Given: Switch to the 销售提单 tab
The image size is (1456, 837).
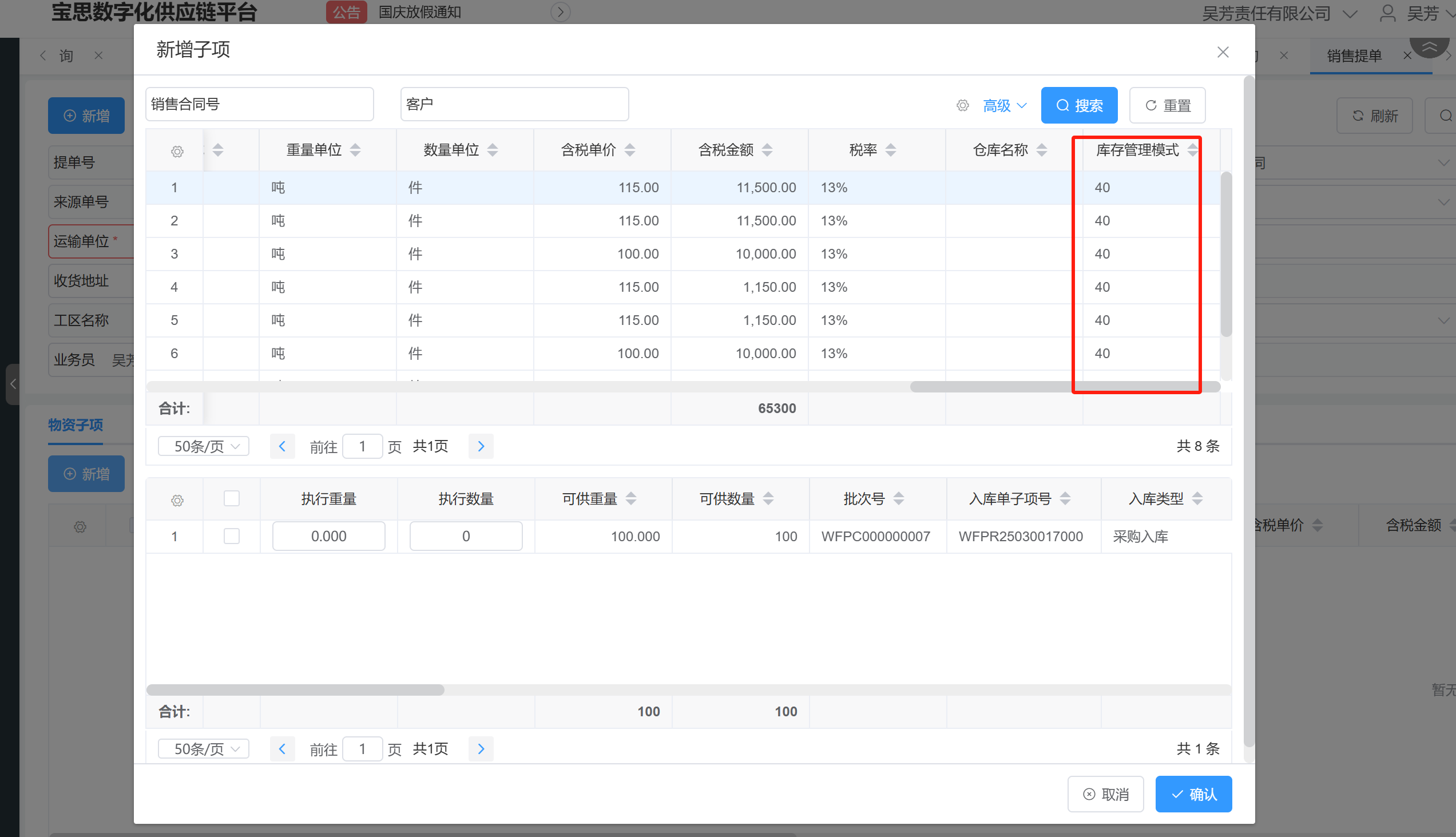Looking at the screenshot, I should (1354, 55).
